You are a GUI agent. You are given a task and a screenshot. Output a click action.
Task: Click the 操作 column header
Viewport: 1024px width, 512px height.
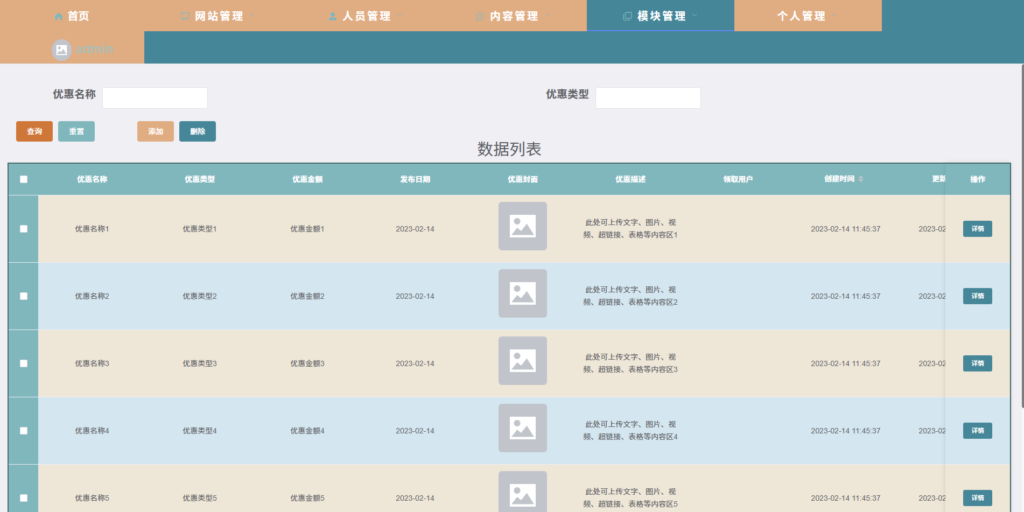coord(978,179)
